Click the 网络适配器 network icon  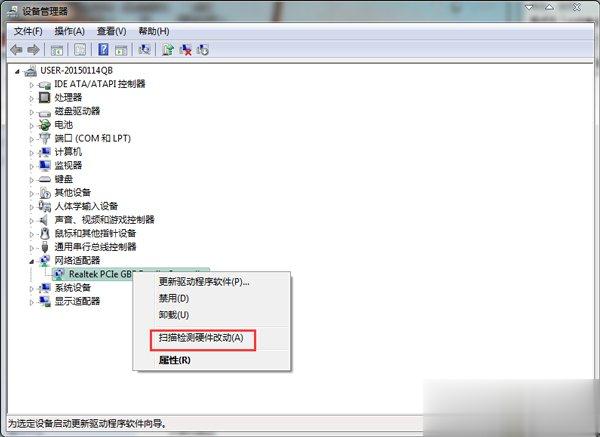(45, 261)
